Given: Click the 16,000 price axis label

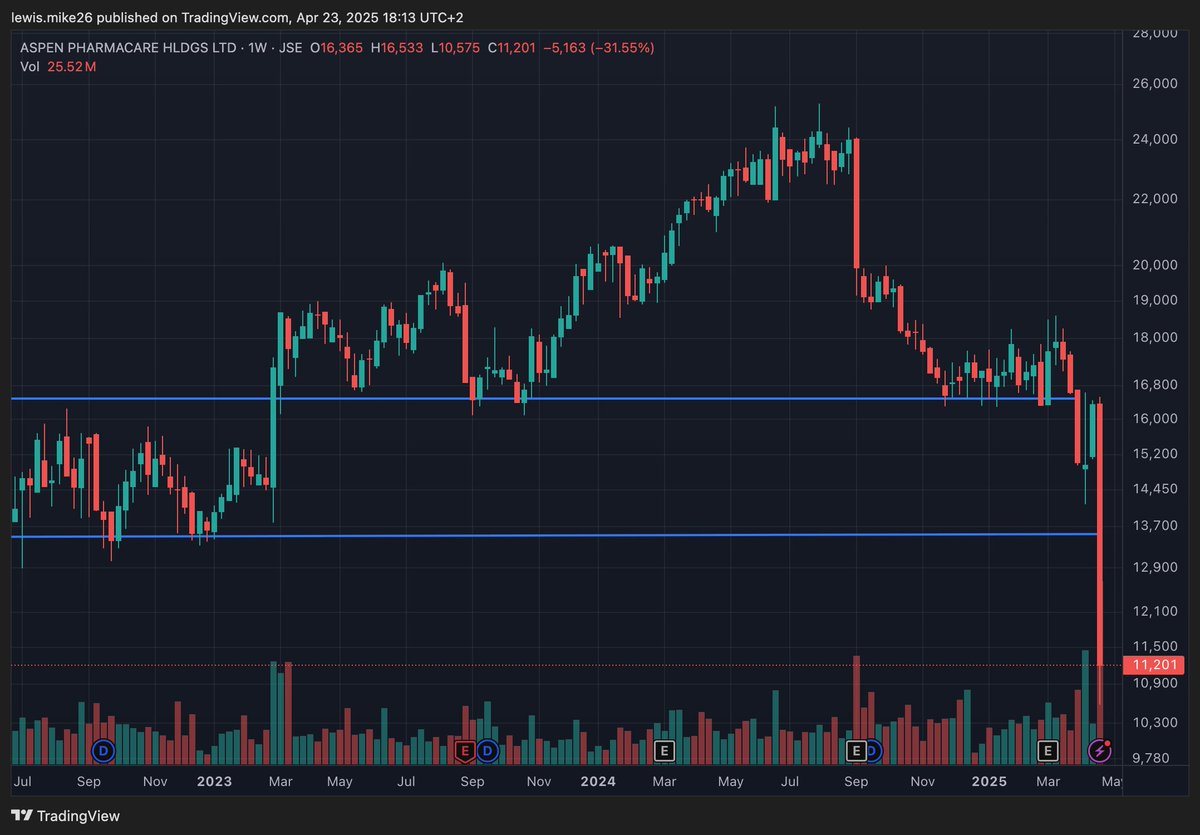Looking at the screenshot, I should [1154, 419].
